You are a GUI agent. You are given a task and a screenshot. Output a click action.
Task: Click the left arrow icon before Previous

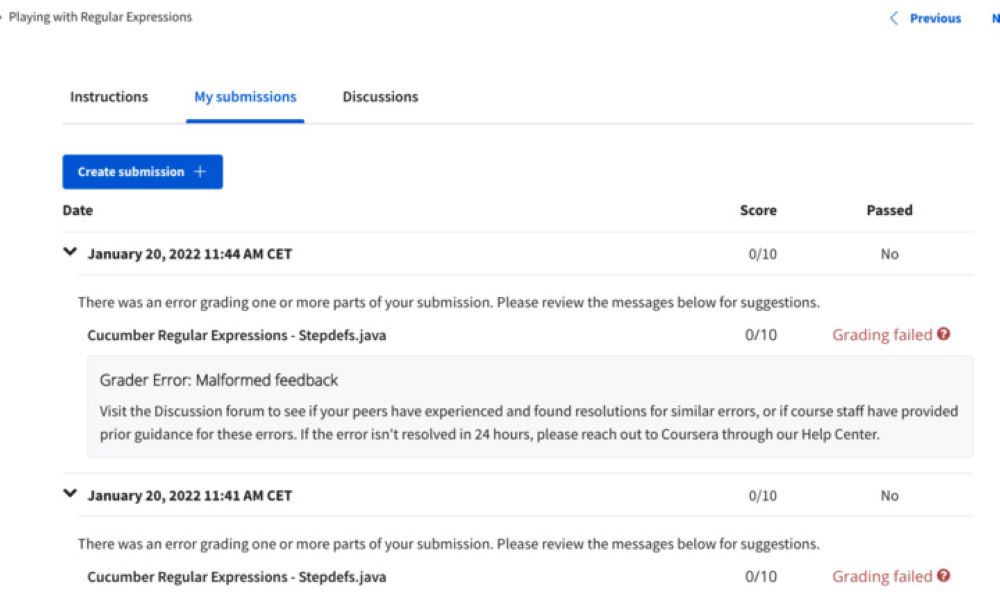(894, 18)
